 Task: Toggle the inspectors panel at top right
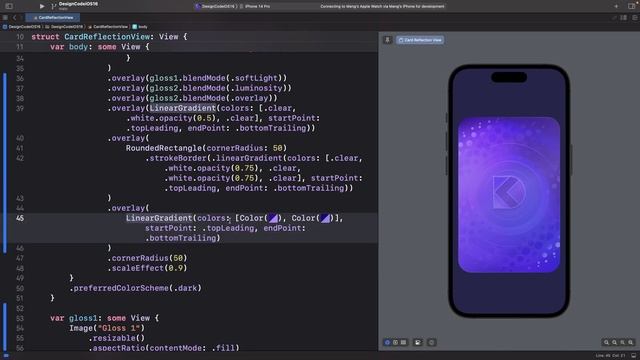[x=632, y=6]
